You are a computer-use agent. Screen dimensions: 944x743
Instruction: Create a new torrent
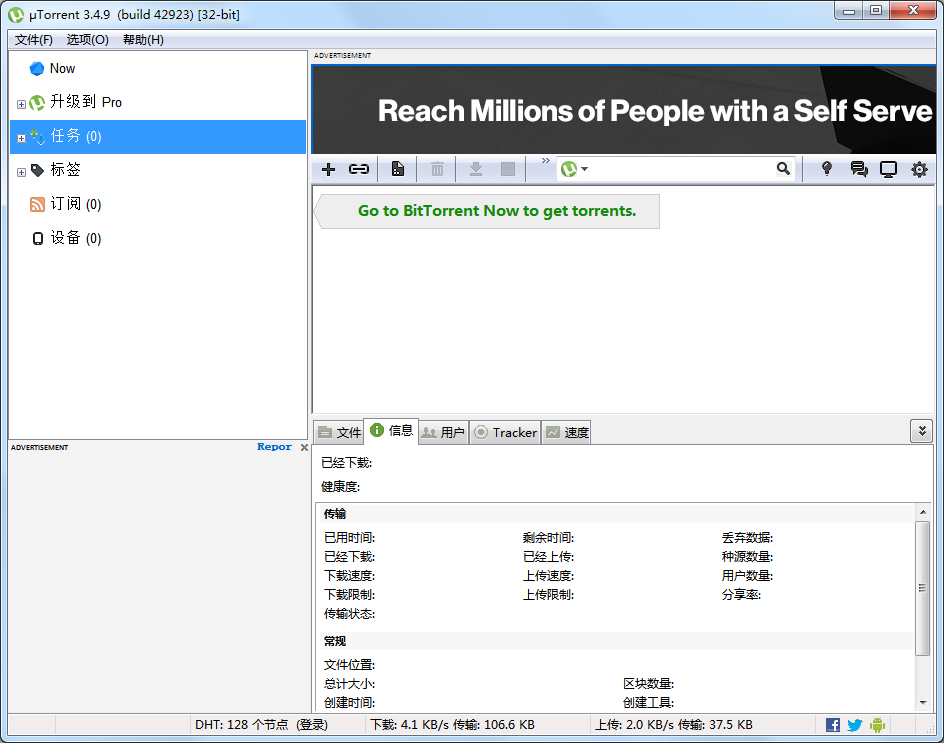point(397,169)
